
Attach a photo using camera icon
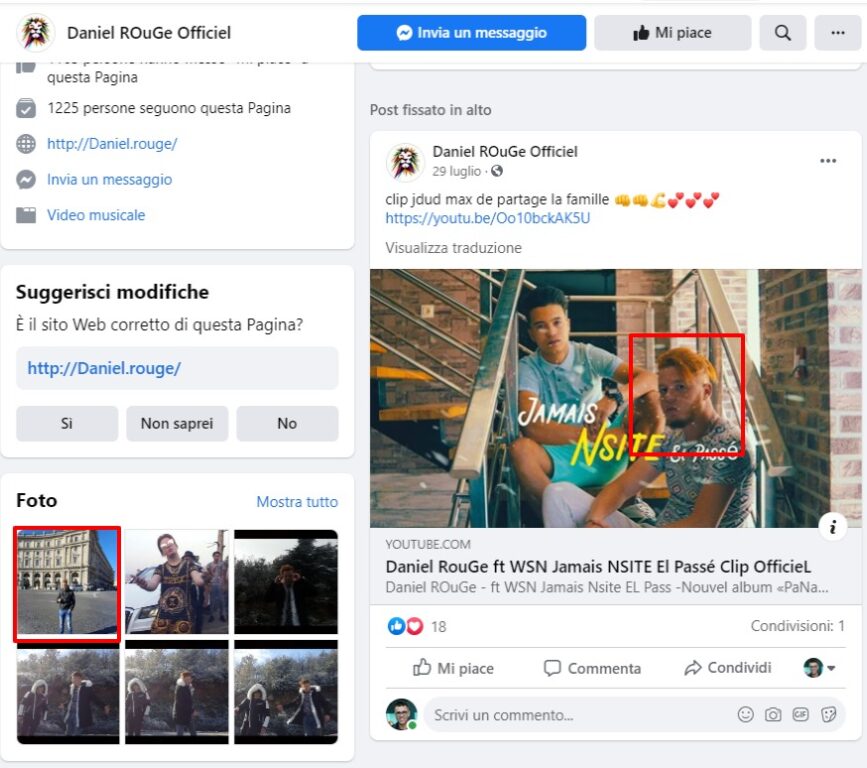(773, 715)
